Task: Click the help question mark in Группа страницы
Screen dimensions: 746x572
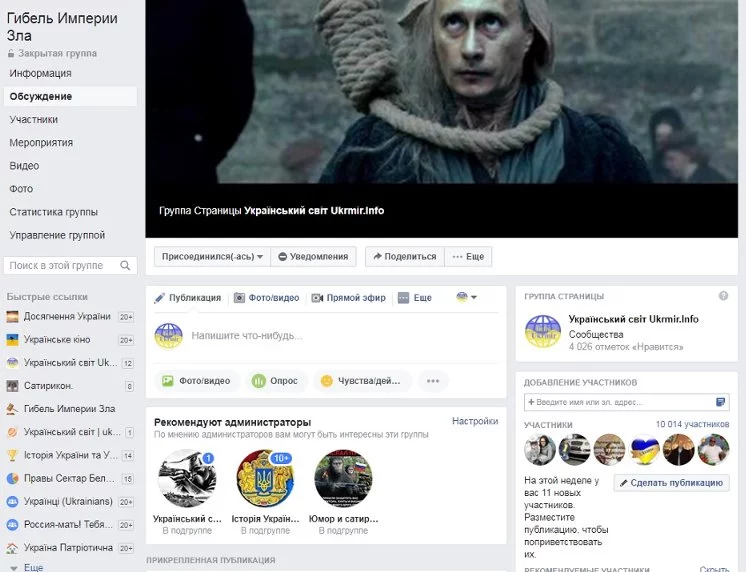Action: 724,296
